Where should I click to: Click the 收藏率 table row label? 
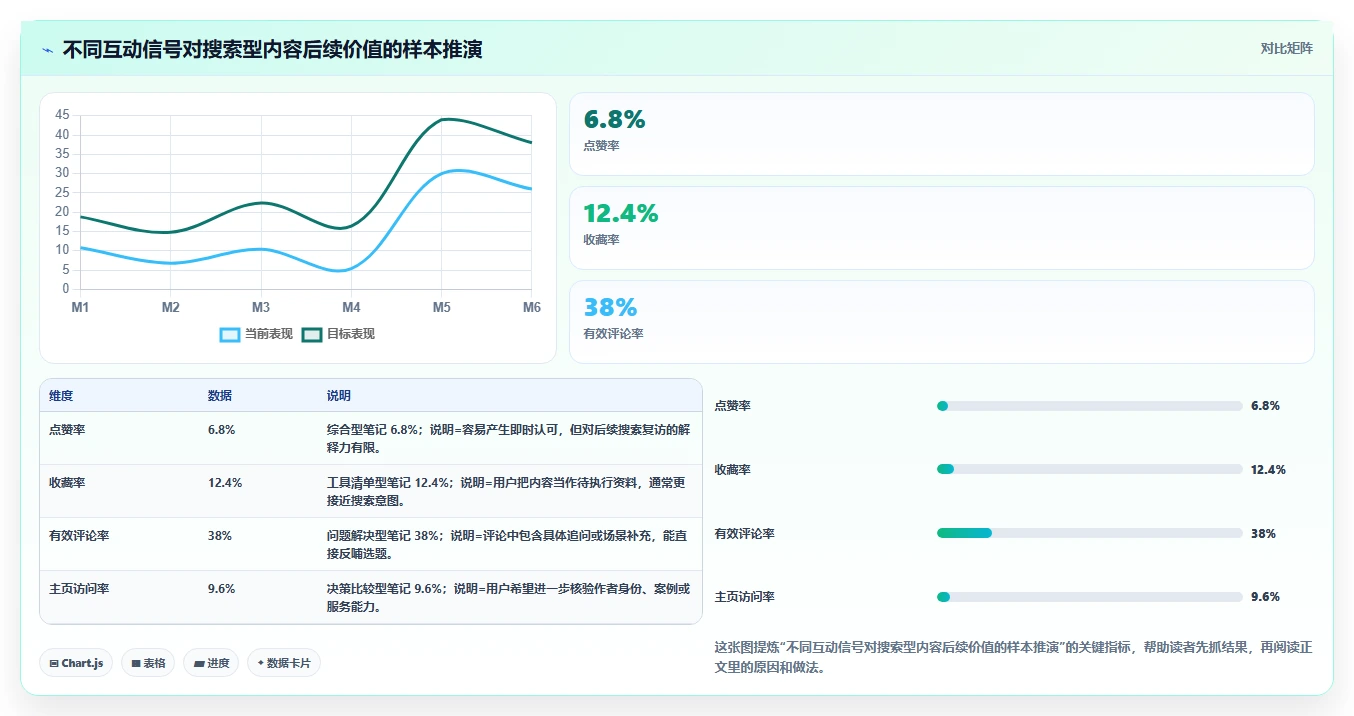click(67, 483)
